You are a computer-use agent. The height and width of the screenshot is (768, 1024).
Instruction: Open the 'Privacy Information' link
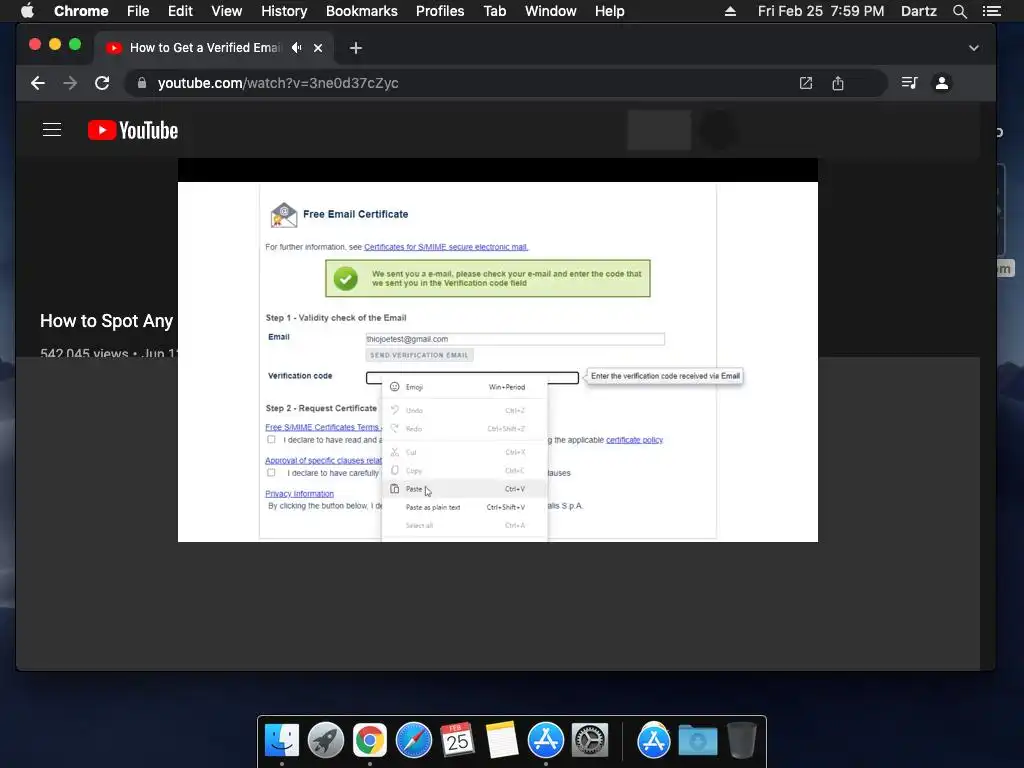click(x=299, y=494)
